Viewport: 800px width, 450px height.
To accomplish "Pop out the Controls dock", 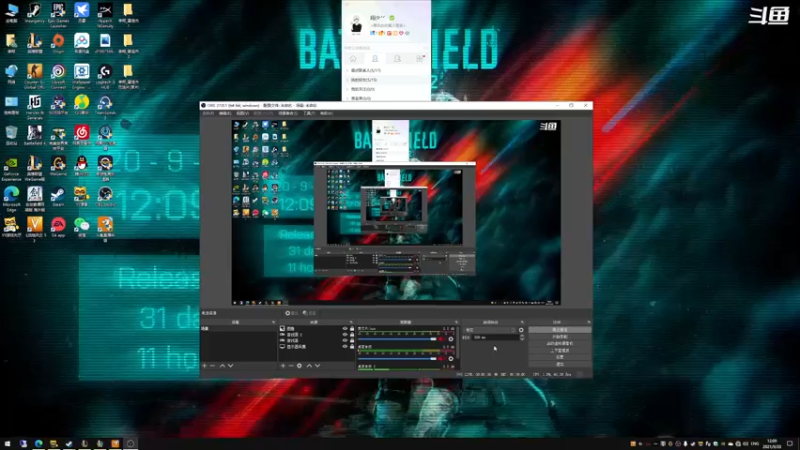I will tap(589, 322).
